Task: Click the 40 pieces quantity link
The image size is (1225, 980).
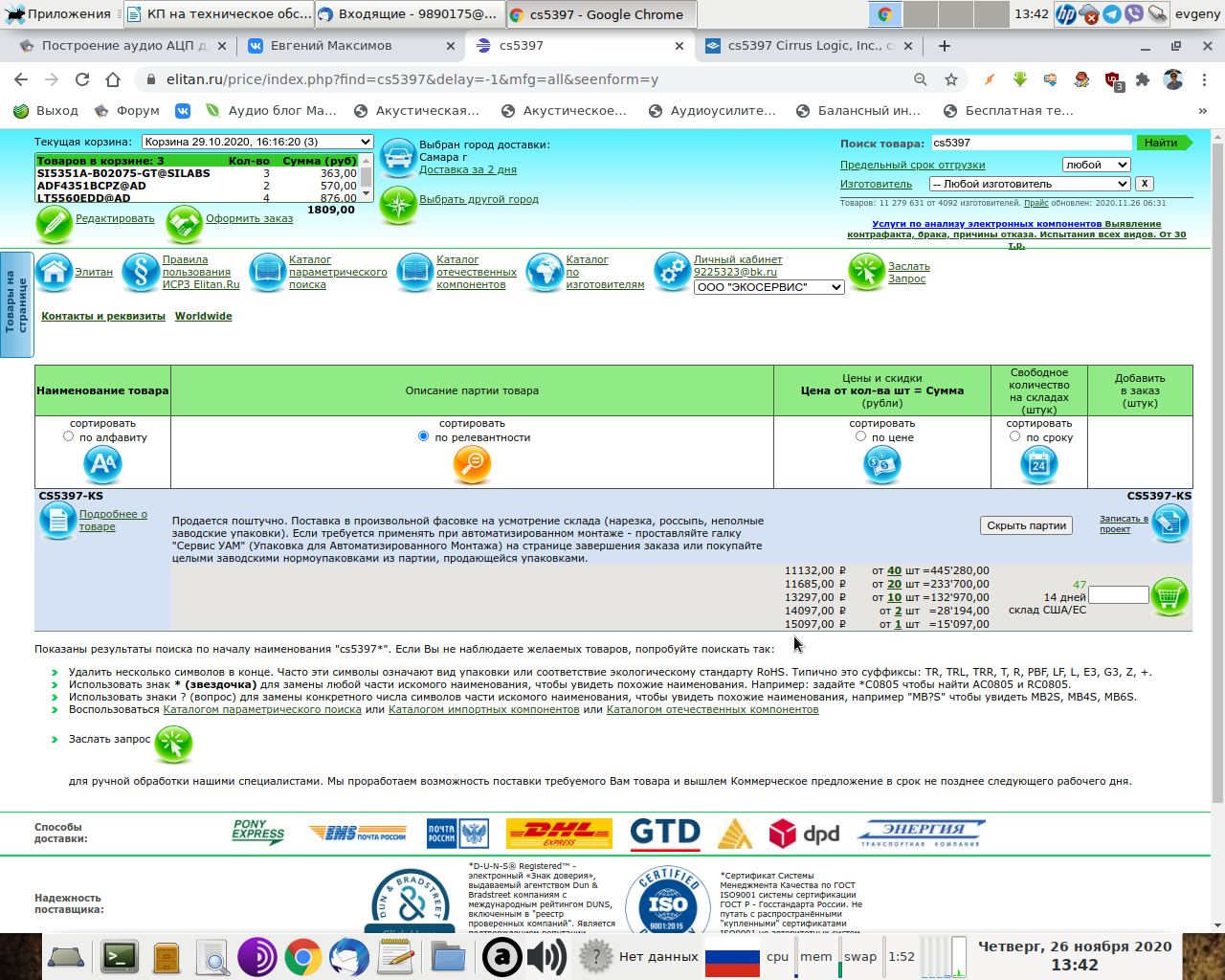Action: tap(894, 570)
